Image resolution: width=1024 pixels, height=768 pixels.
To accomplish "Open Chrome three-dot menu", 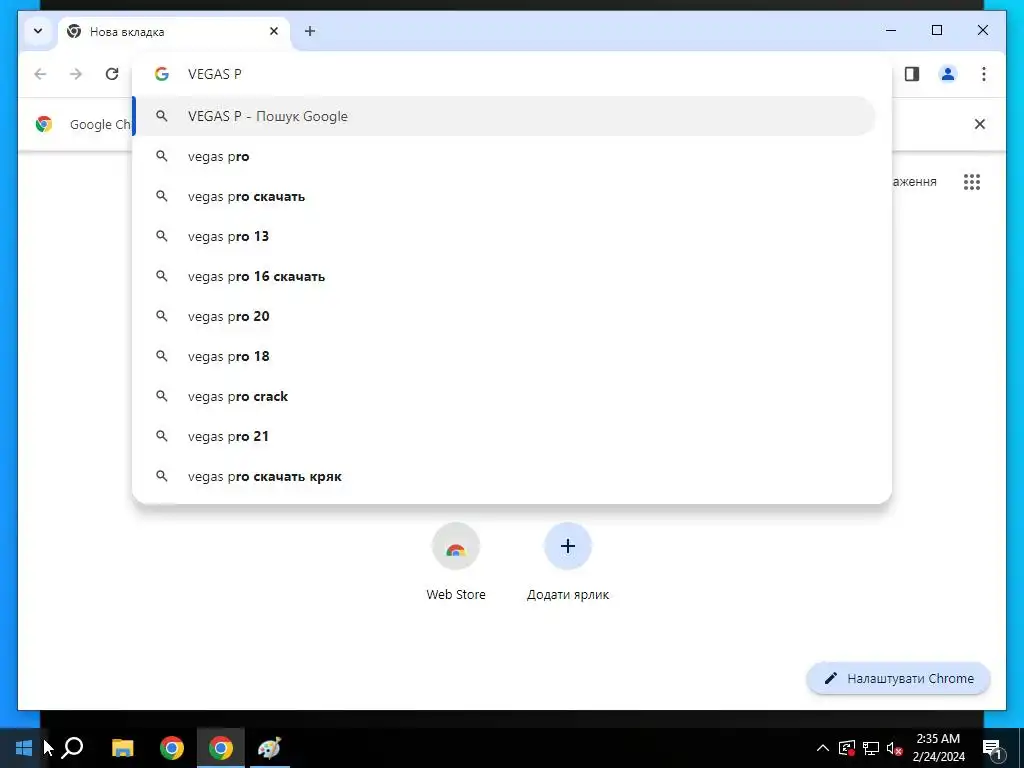I will click(984, 74).
